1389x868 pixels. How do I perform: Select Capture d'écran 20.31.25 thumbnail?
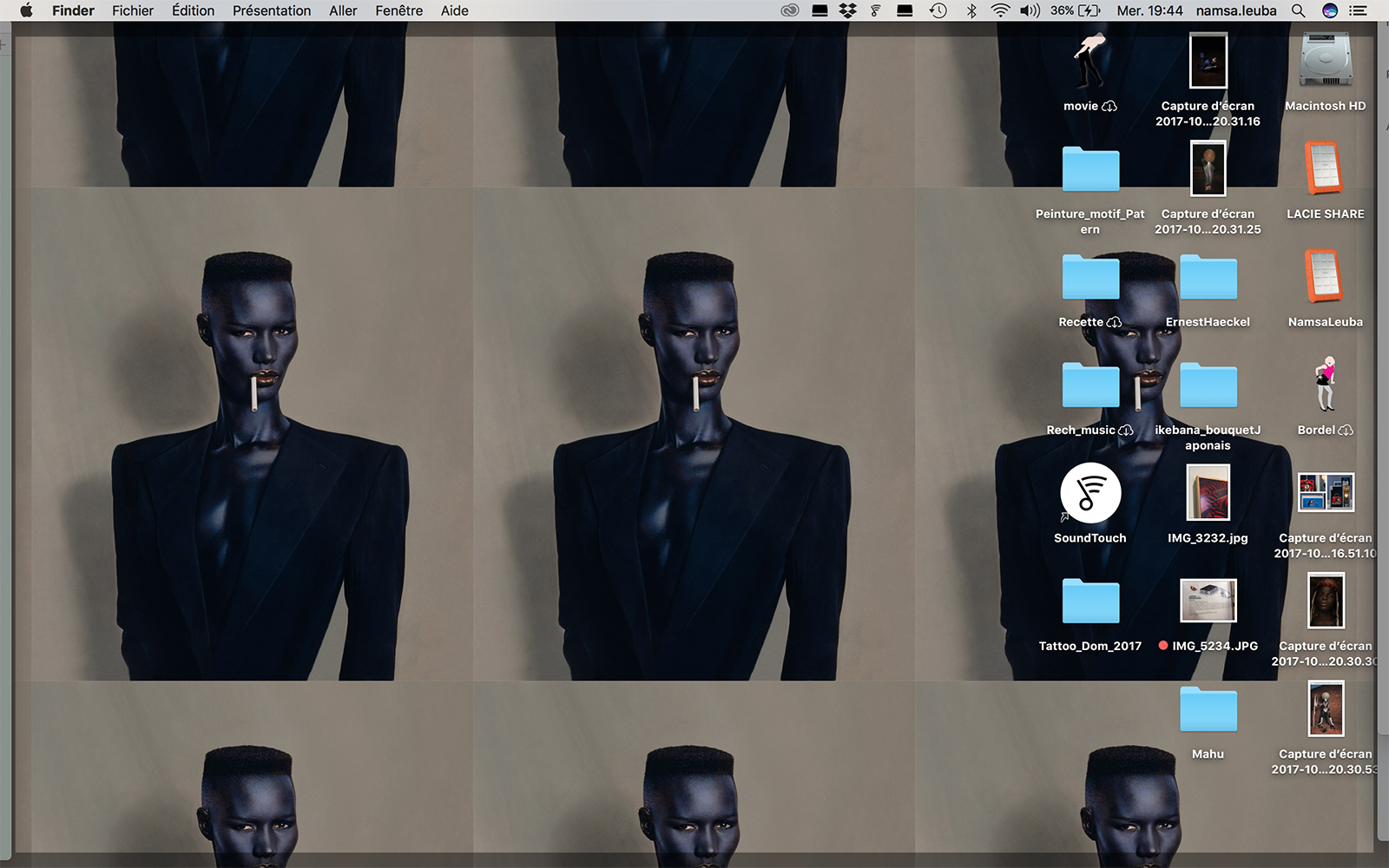click(x=1208, y=168)
